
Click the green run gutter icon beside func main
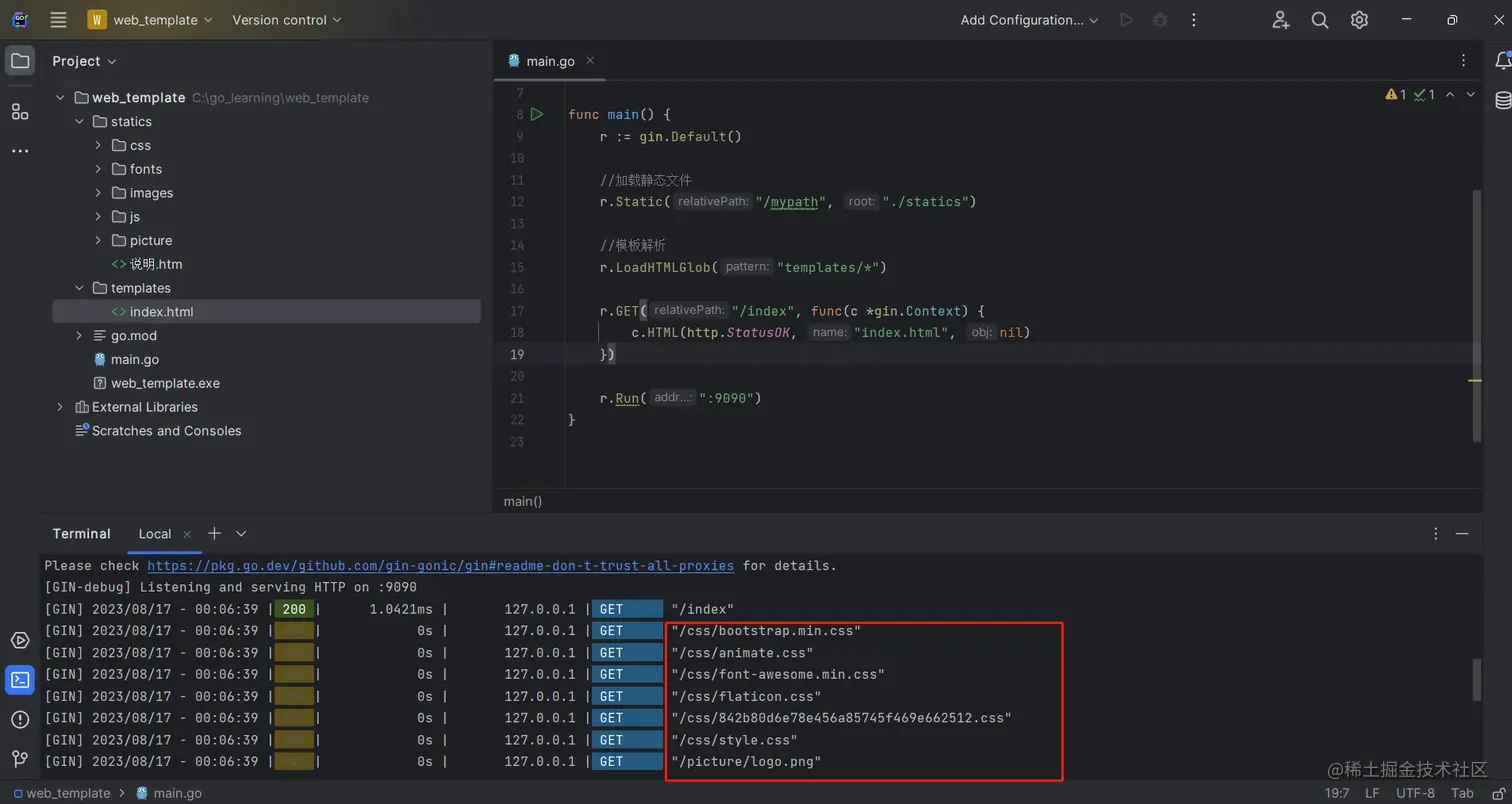pyautogui.click(x=537, y=114)
